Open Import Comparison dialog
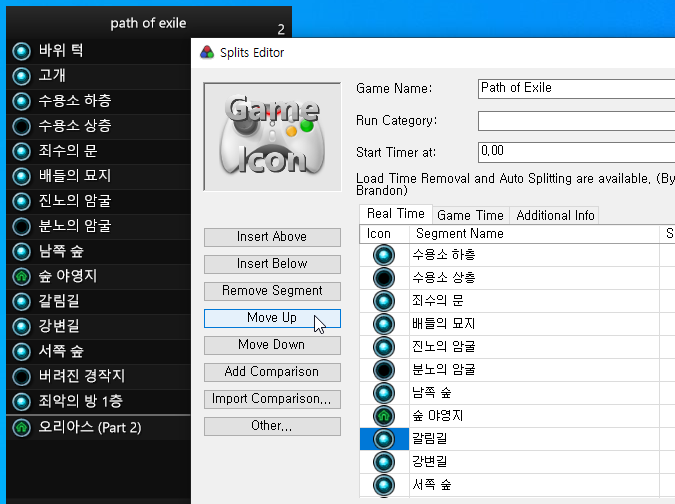The width and height of the screenshot is (675, 504). [x=272, y=399]
